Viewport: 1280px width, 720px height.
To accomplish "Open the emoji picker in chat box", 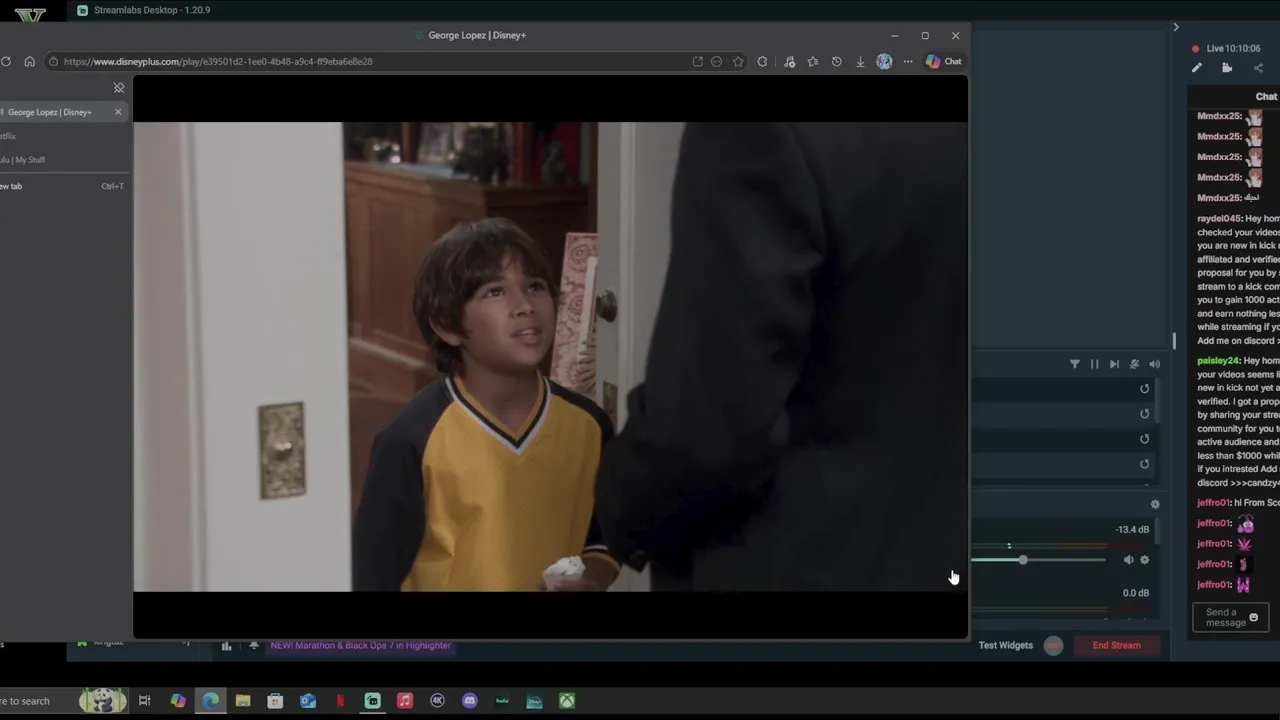I will click(1254, 617).
